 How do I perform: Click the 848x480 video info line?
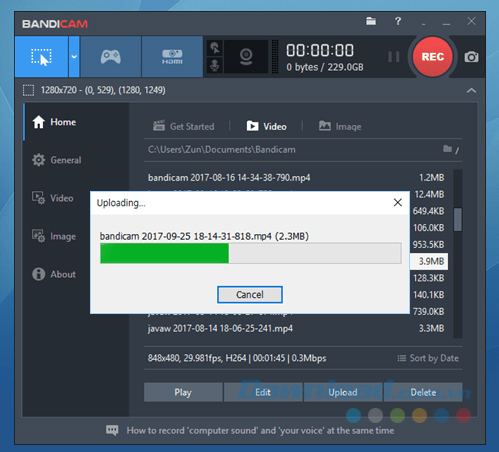[237, 358]
